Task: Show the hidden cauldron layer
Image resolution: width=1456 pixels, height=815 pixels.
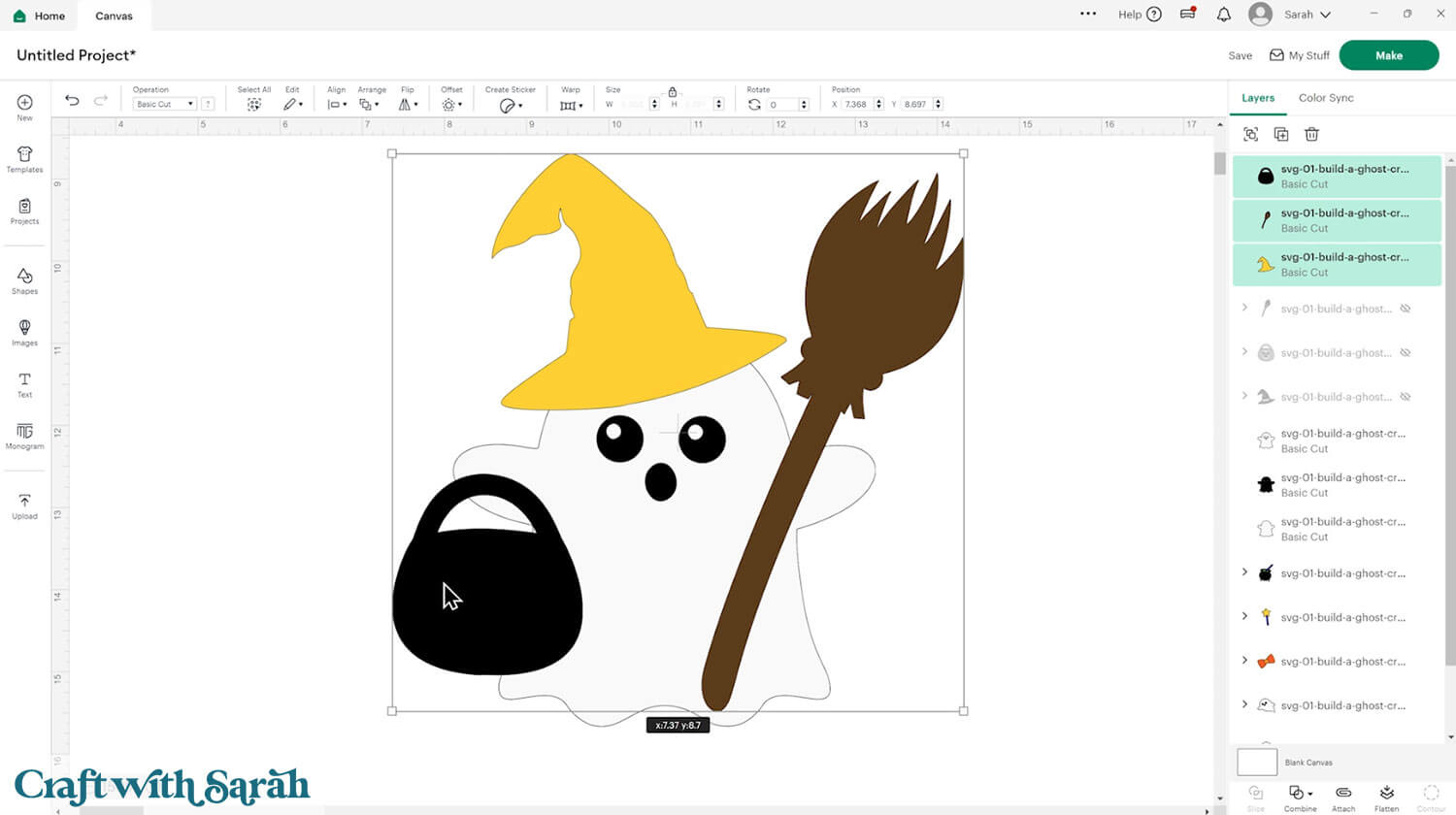Action: click(1405, 353)
